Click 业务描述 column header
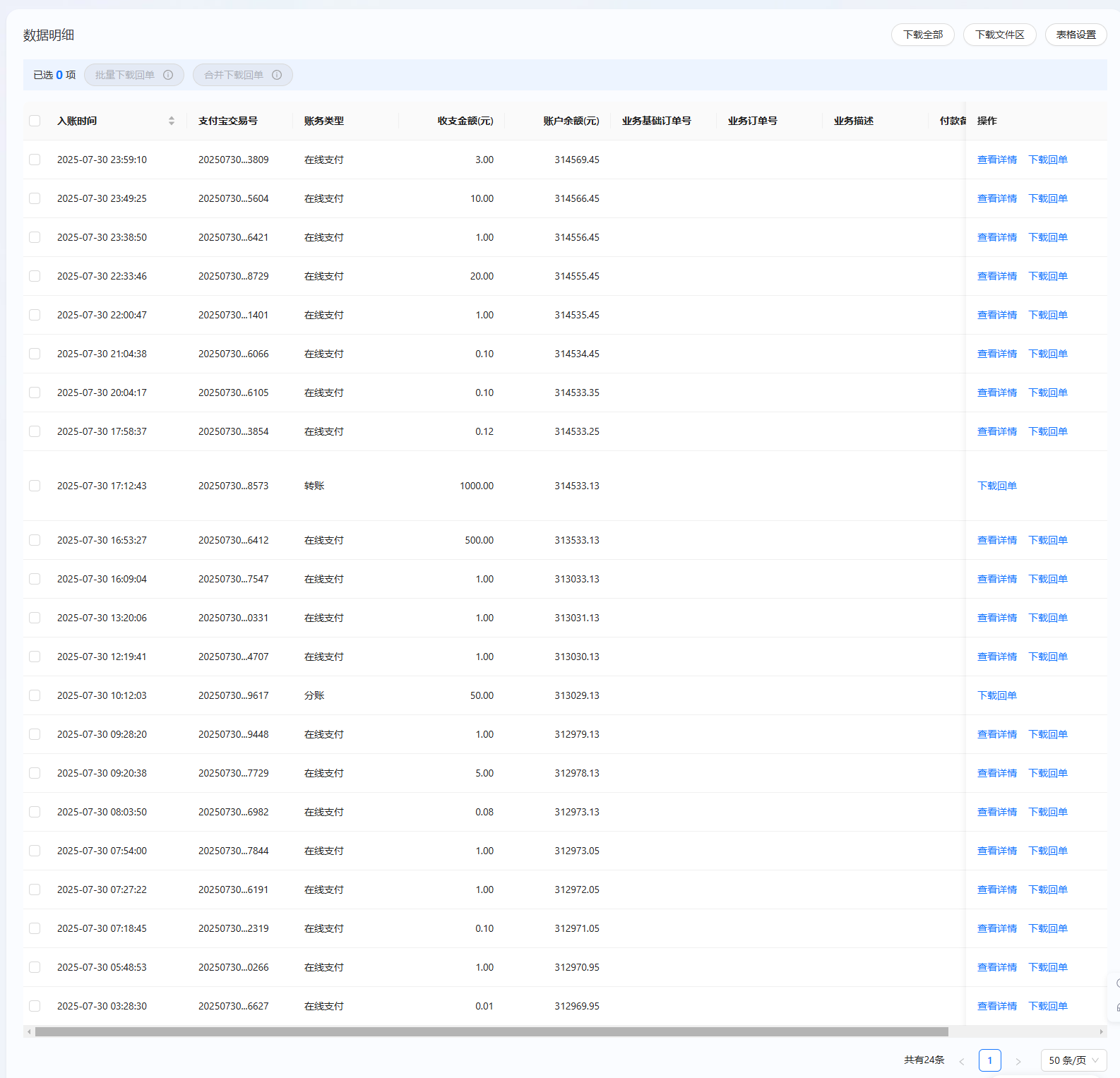Screen dimensions: 1120x1078 tap(854, 121)
